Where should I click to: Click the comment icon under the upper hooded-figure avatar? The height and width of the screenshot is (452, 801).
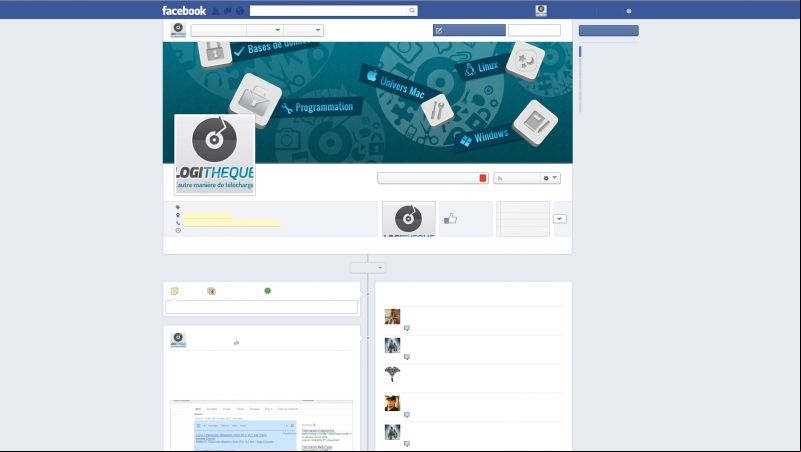(x=407, y=357)
